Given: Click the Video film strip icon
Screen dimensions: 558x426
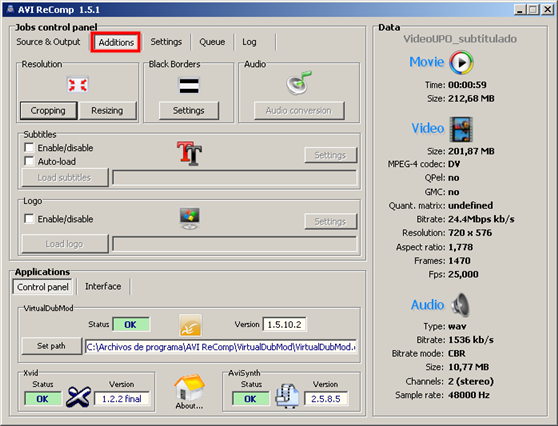Looking at the screenshot, I should coord(461,129).
